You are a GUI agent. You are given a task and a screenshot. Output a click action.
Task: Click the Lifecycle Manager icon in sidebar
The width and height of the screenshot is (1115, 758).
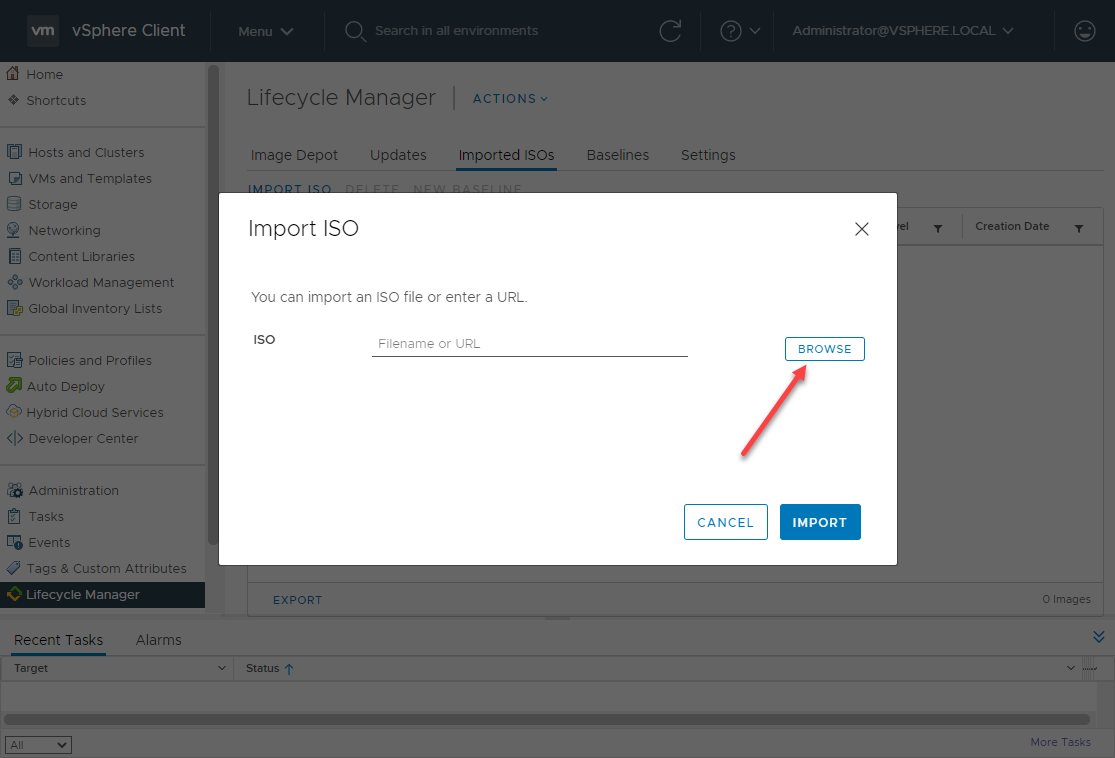click(x=14, y=594)
